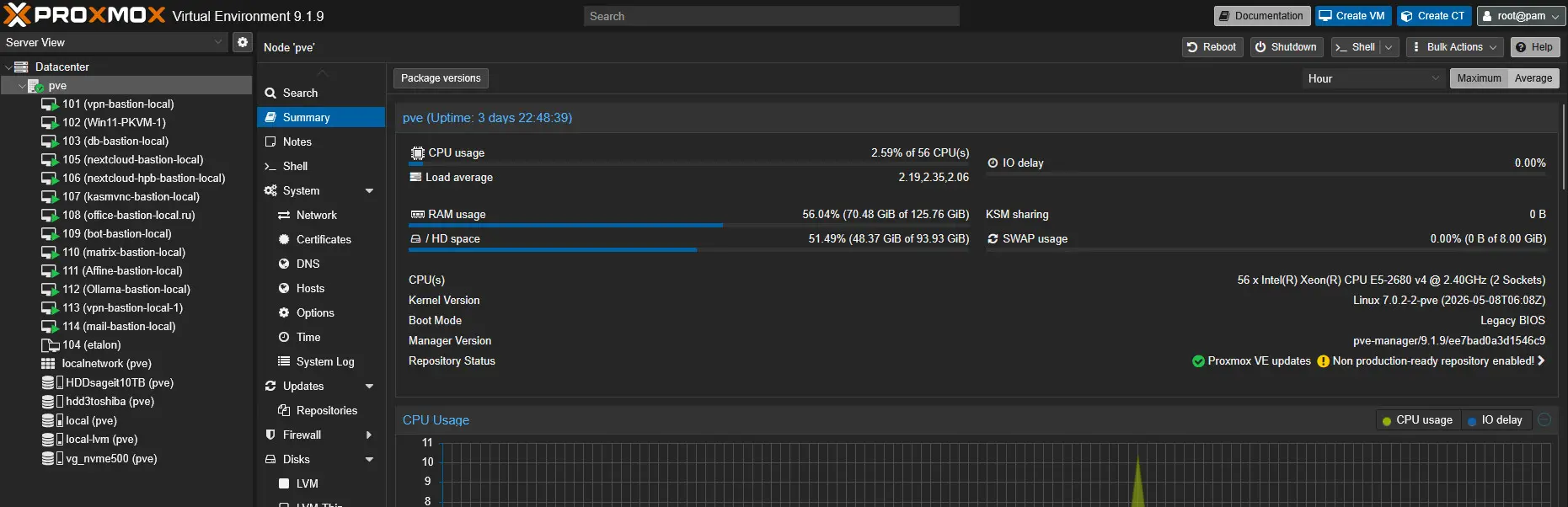Click the HD space progress bar
This screenshot has width=1568, height=507.
pos(689,249)
